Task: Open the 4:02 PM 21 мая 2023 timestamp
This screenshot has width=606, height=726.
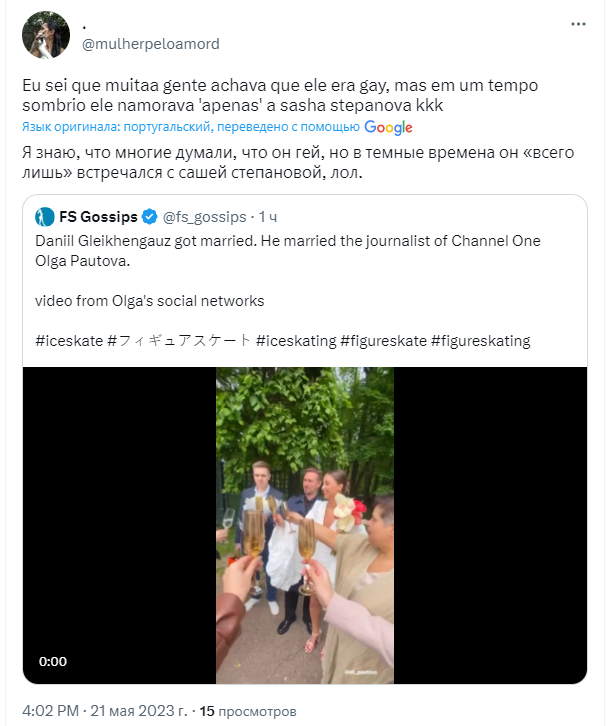Action: point(105,711)
